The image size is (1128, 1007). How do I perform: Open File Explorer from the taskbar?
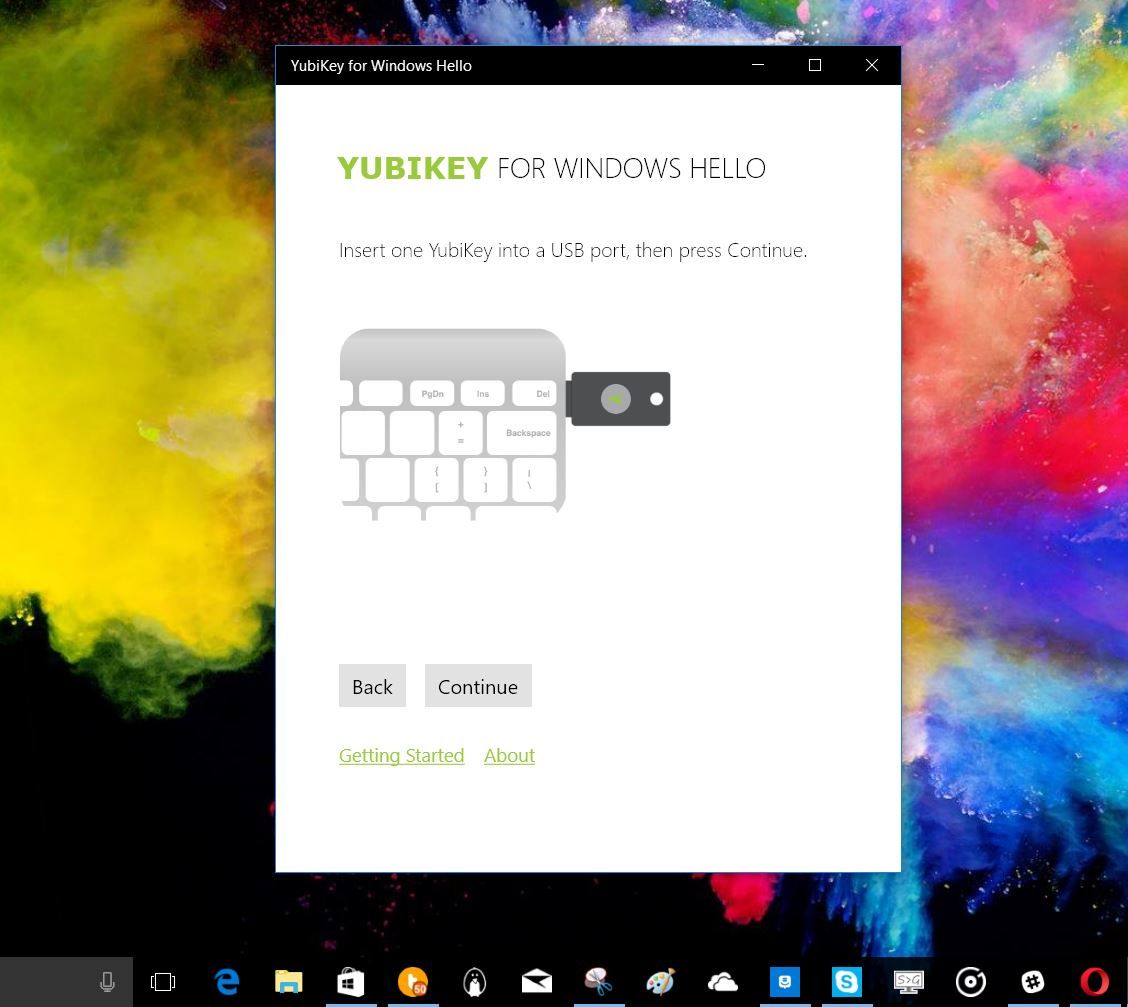click(289, 981)
